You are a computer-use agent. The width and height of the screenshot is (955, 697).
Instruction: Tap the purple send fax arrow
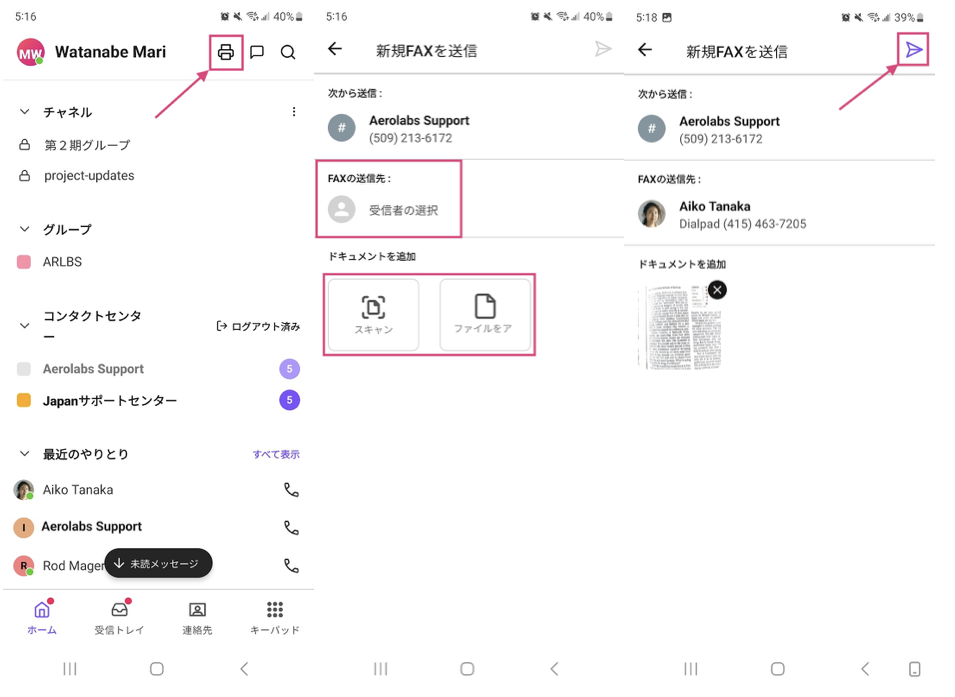click(913, 50)
